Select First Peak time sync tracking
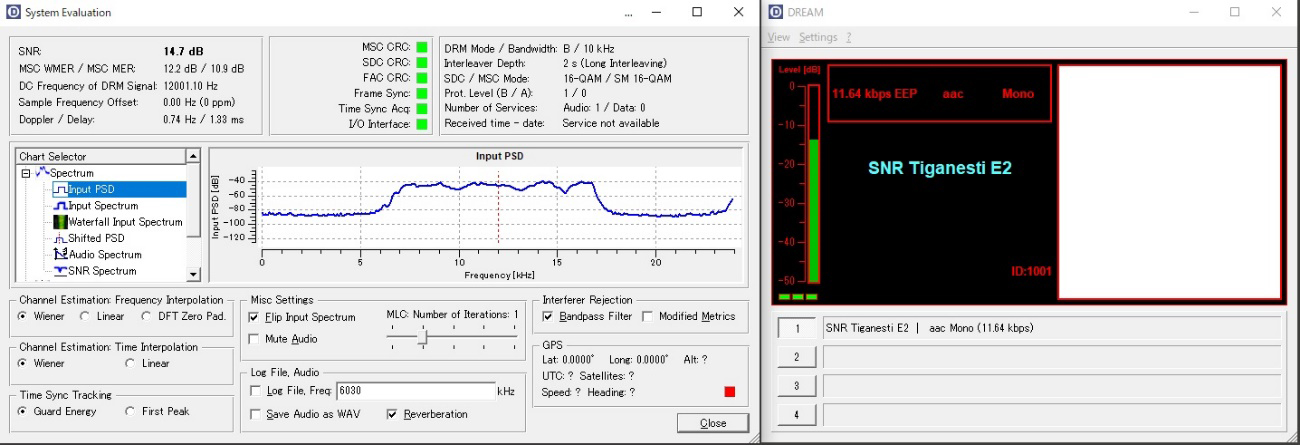Viewport: 1300px width, 445px height. (131, 411)
